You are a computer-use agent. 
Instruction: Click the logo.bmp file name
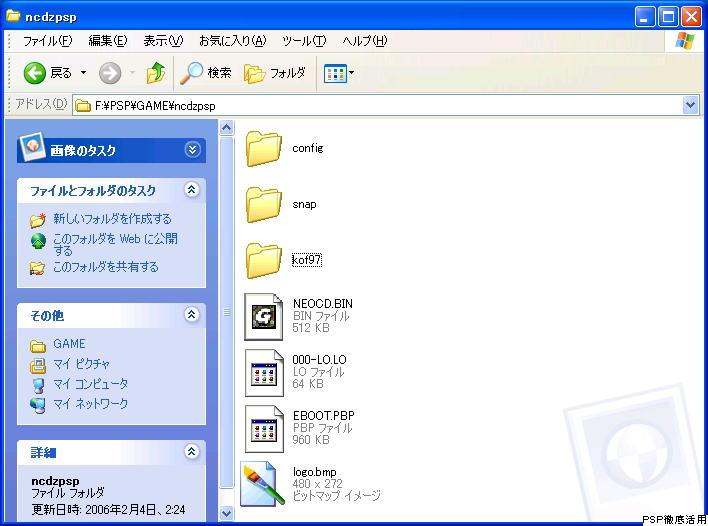(315, 472)
